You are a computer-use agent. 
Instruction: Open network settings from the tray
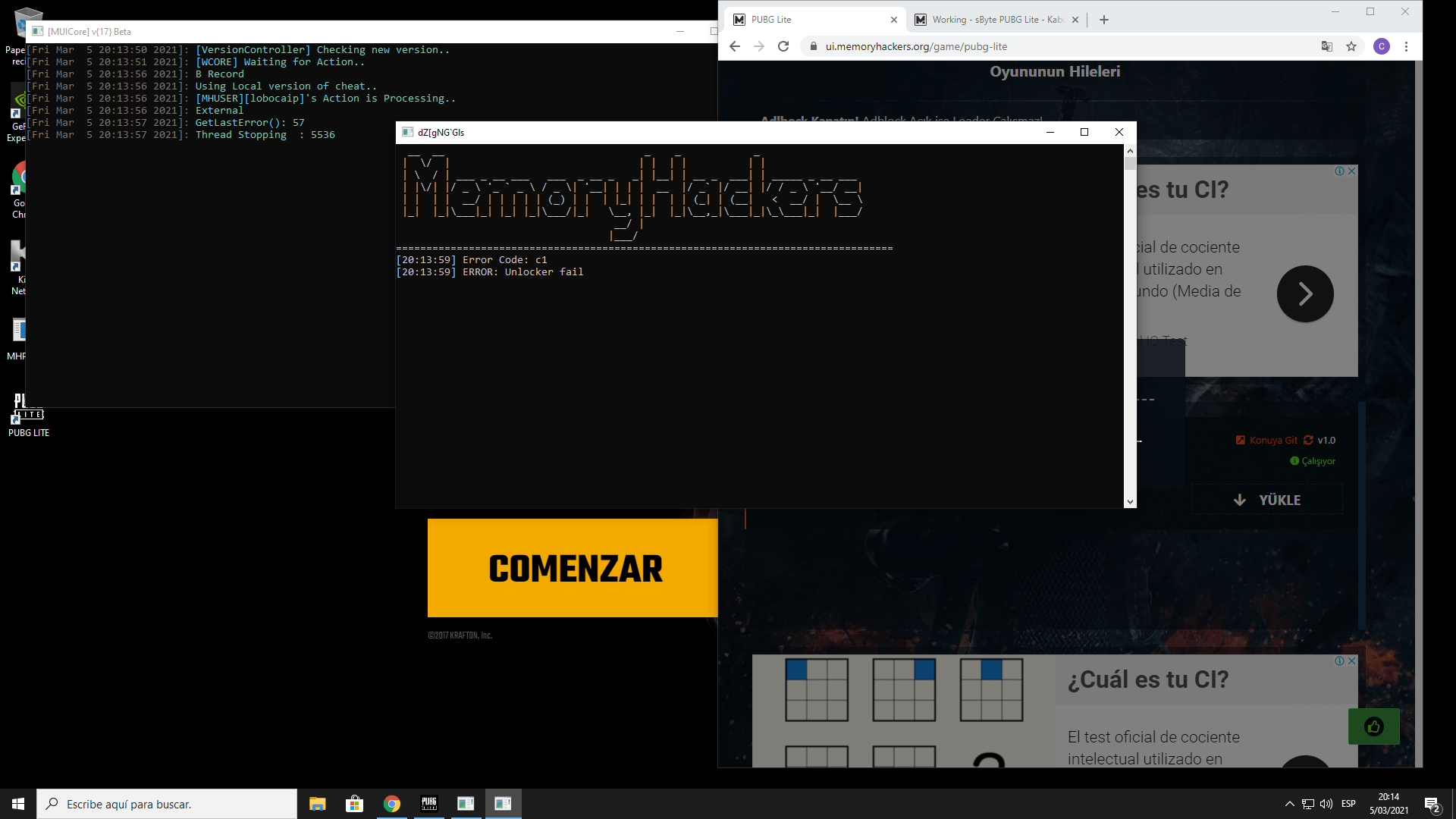tap(1308, 804)
